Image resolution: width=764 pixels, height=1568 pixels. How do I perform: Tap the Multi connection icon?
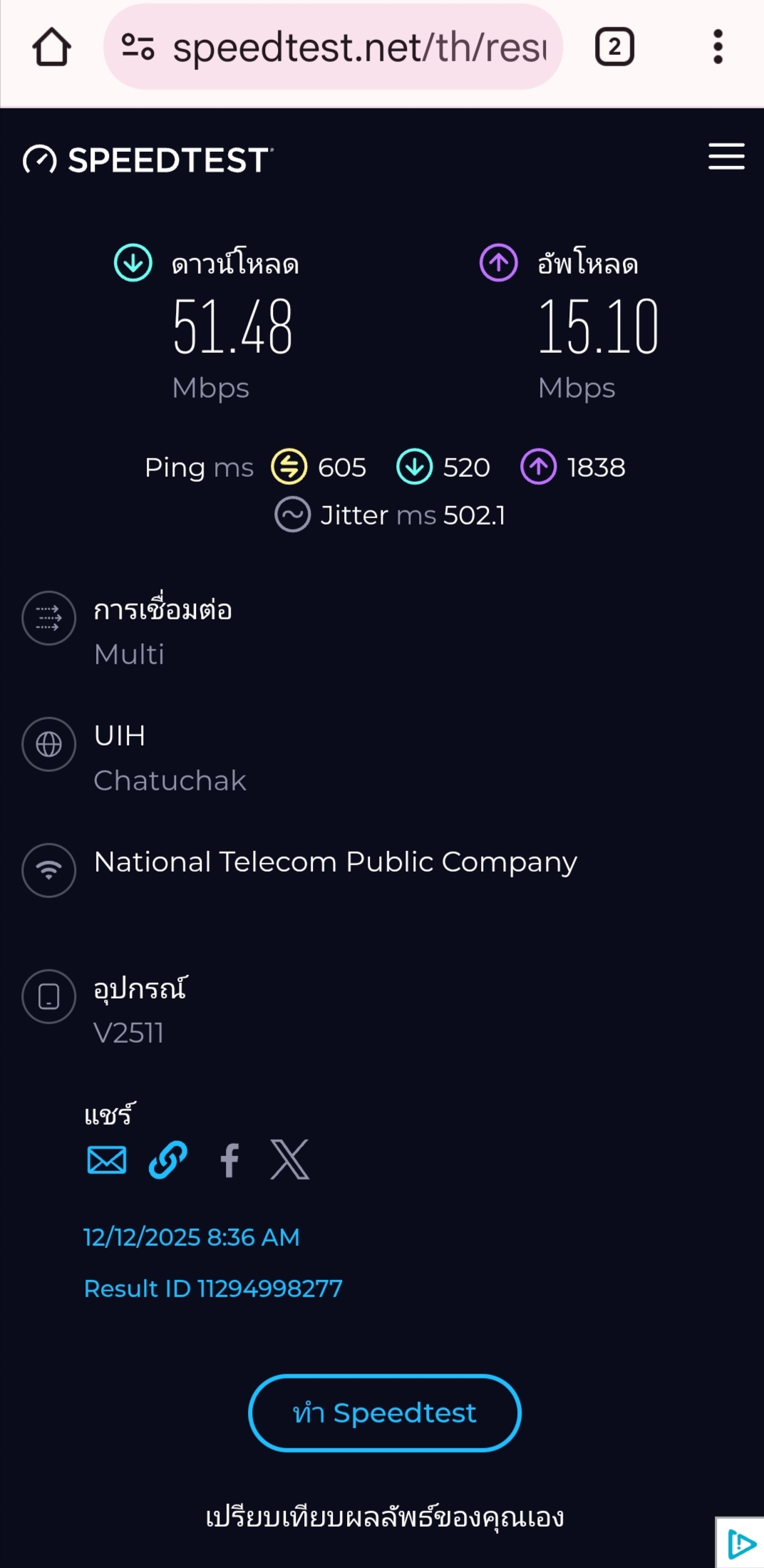point(49,618)
